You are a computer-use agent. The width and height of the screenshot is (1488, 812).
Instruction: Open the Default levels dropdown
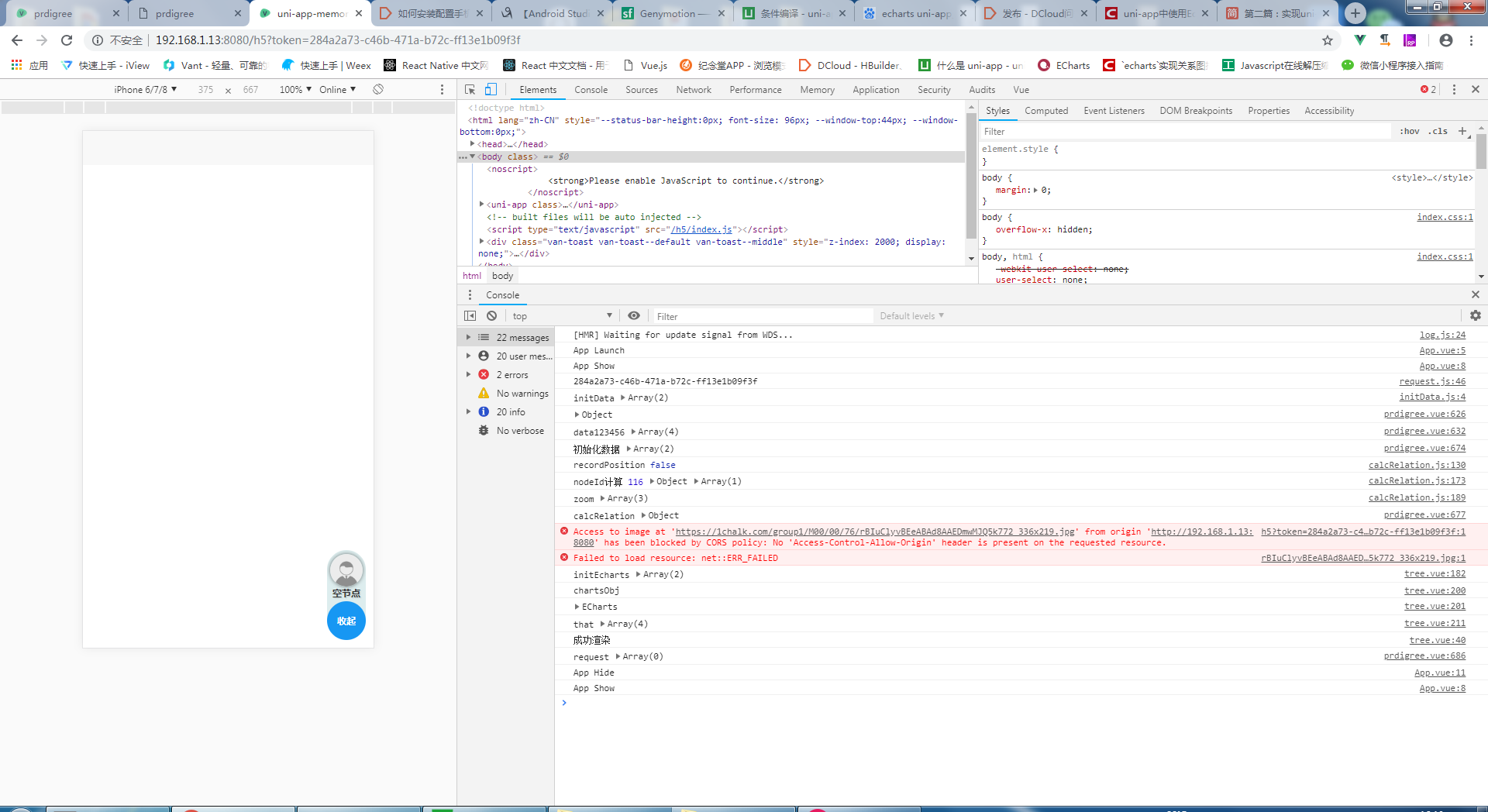point(912,316)
